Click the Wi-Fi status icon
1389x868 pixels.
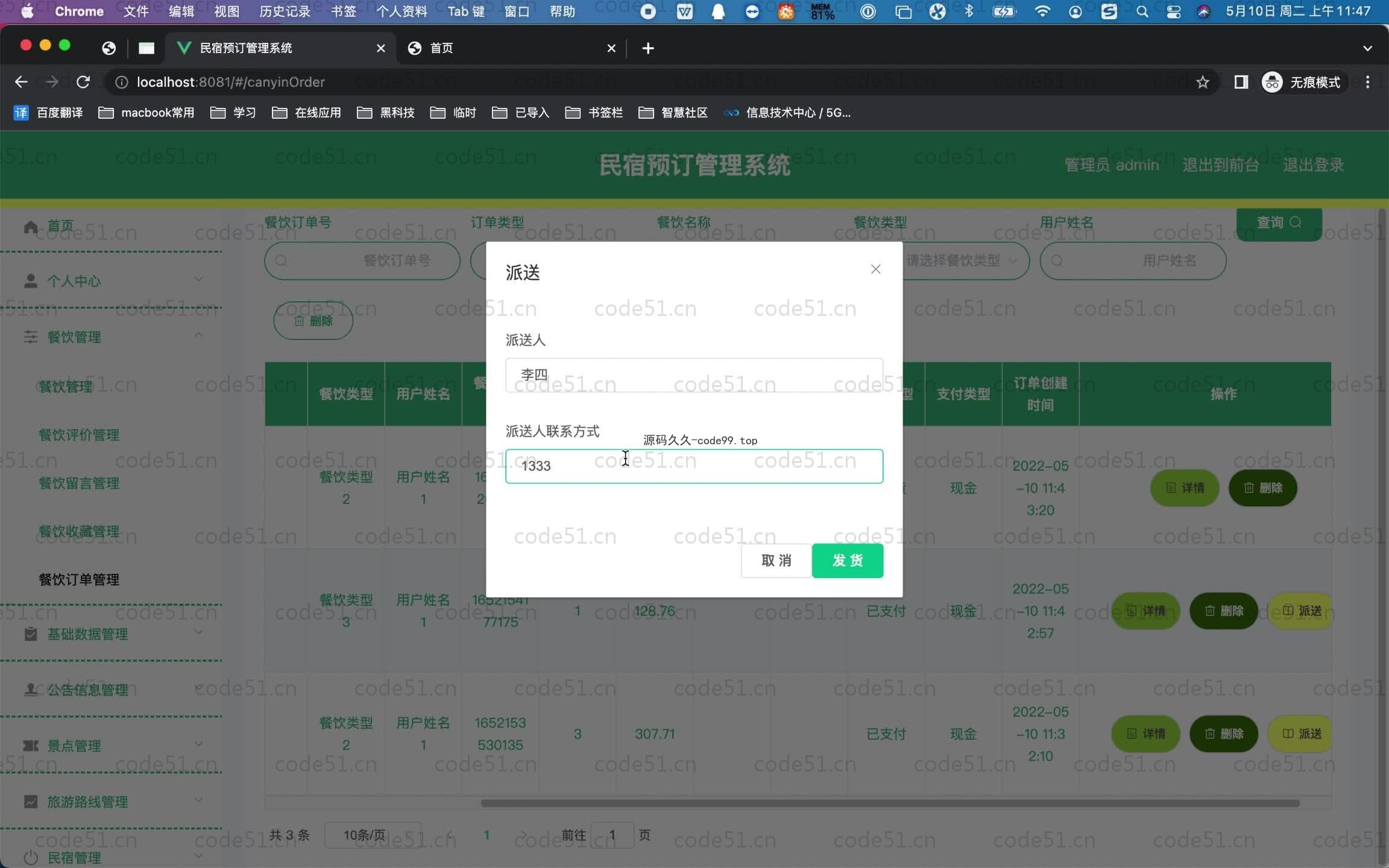point(1042,11)
